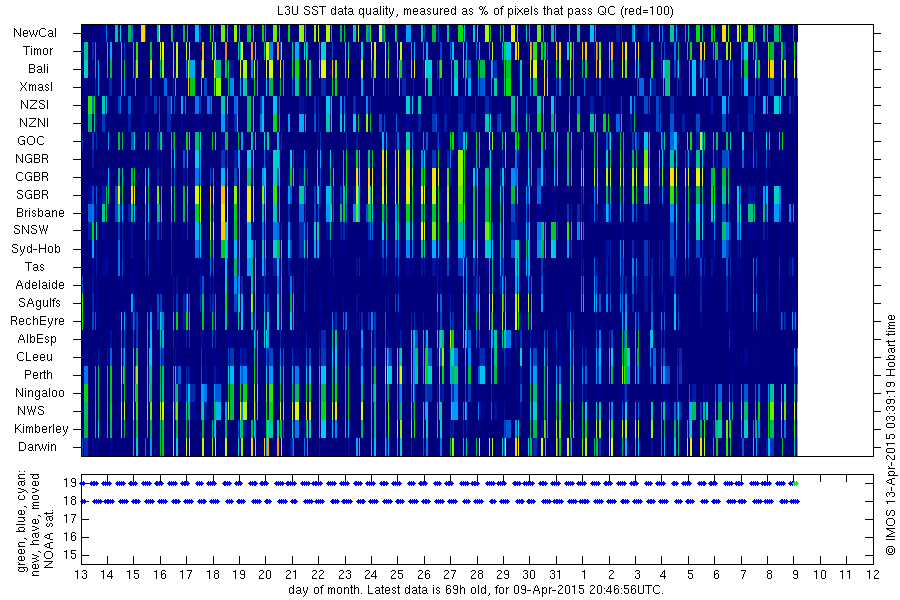Click the SAgulfs region label

(39, 303)
